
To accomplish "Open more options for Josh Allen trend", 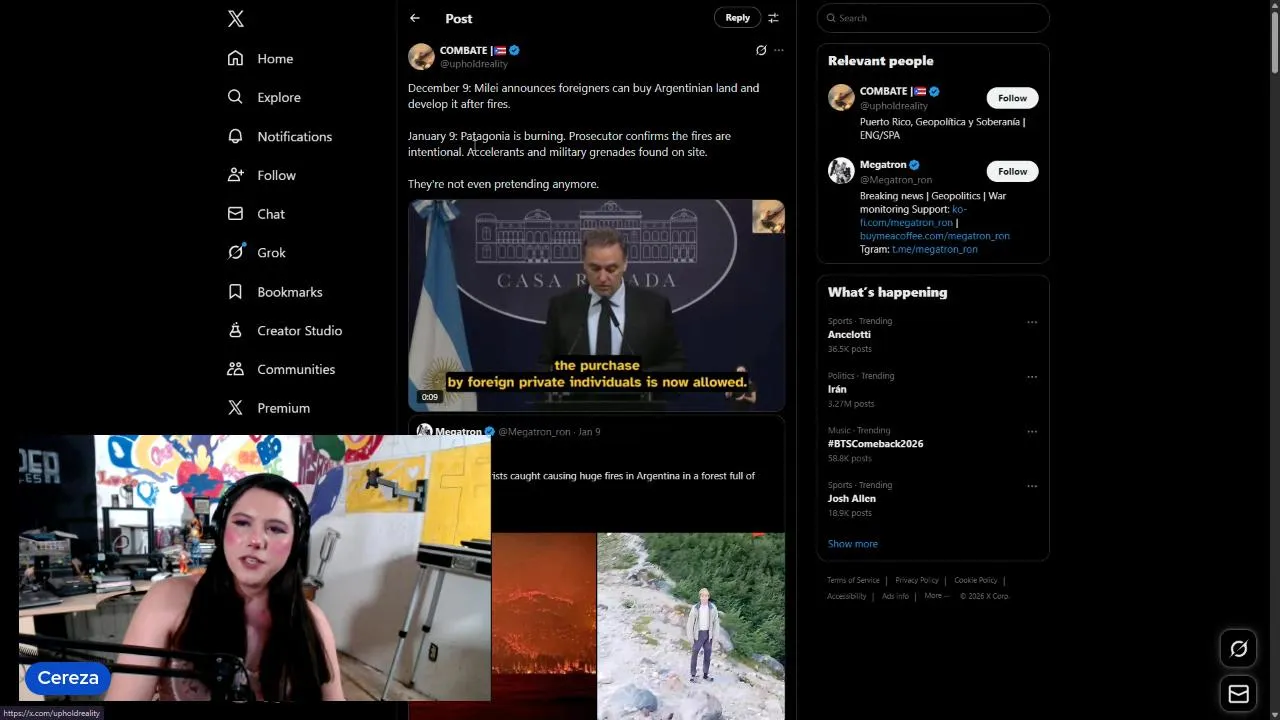I will (1032, 486).
